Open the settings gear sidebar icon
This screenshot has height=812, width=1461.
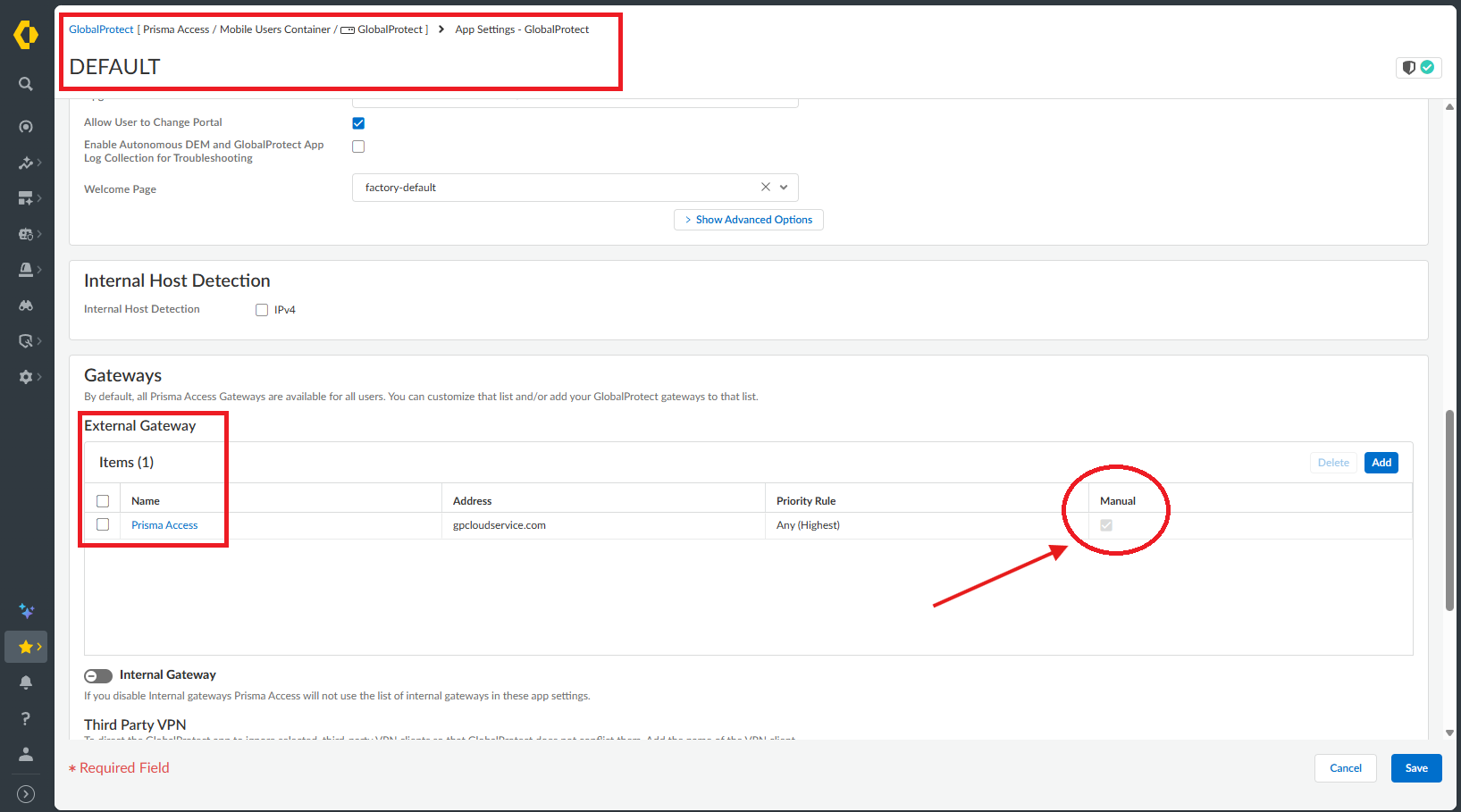25,377
